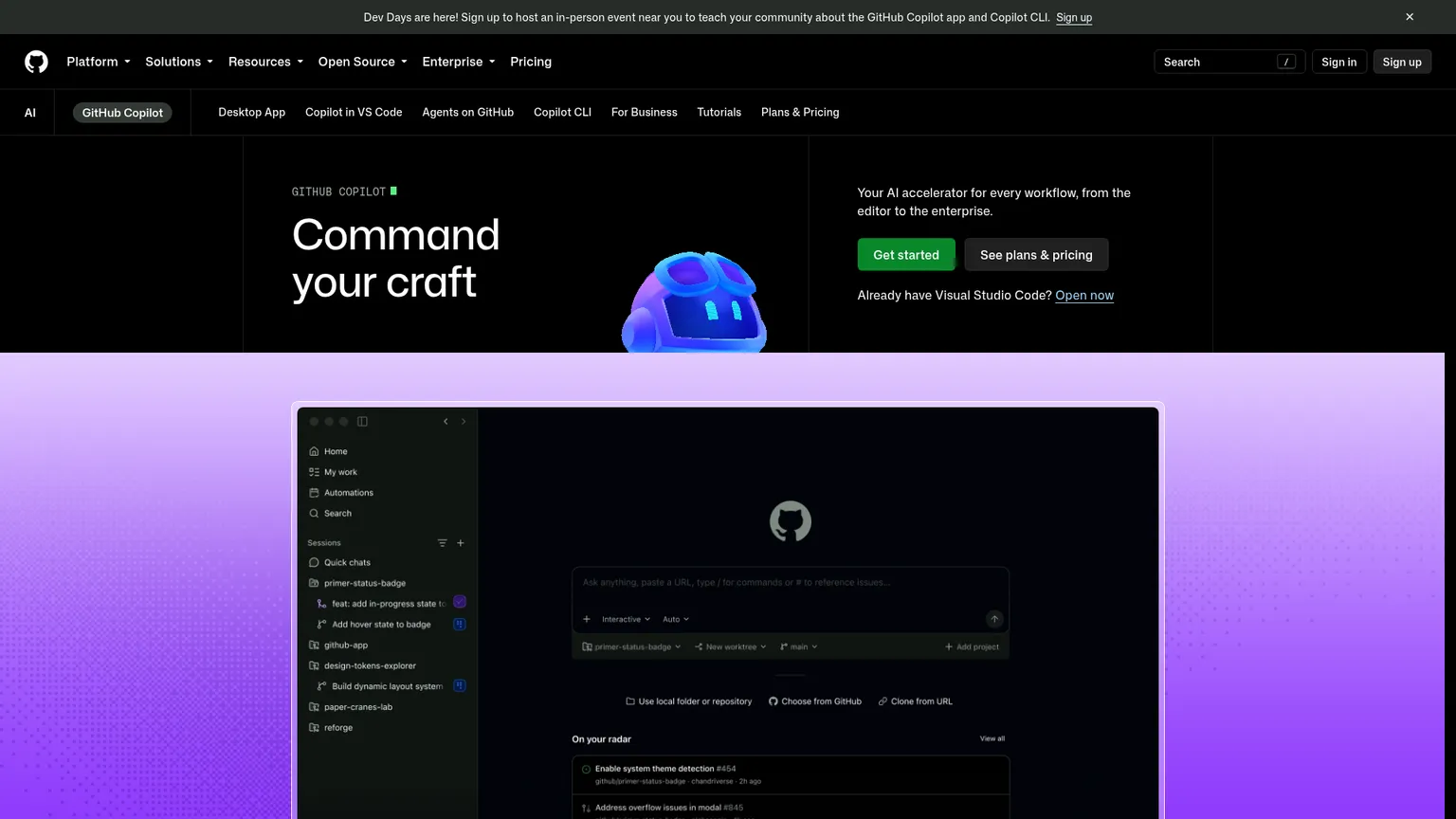Click blue badge beside Add hover state
Screen dimensions: 1456x819
coord(460,624)
